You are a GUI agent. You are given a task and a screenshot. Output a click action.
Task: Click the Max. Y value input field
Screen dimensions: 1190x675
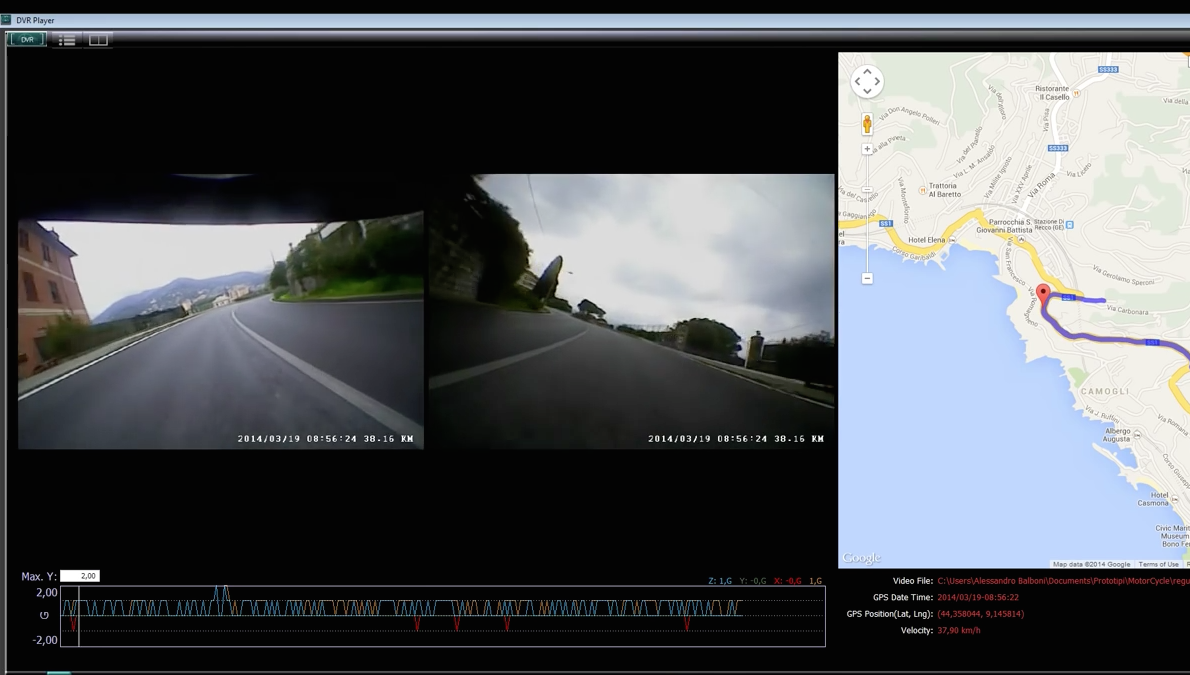80,576
